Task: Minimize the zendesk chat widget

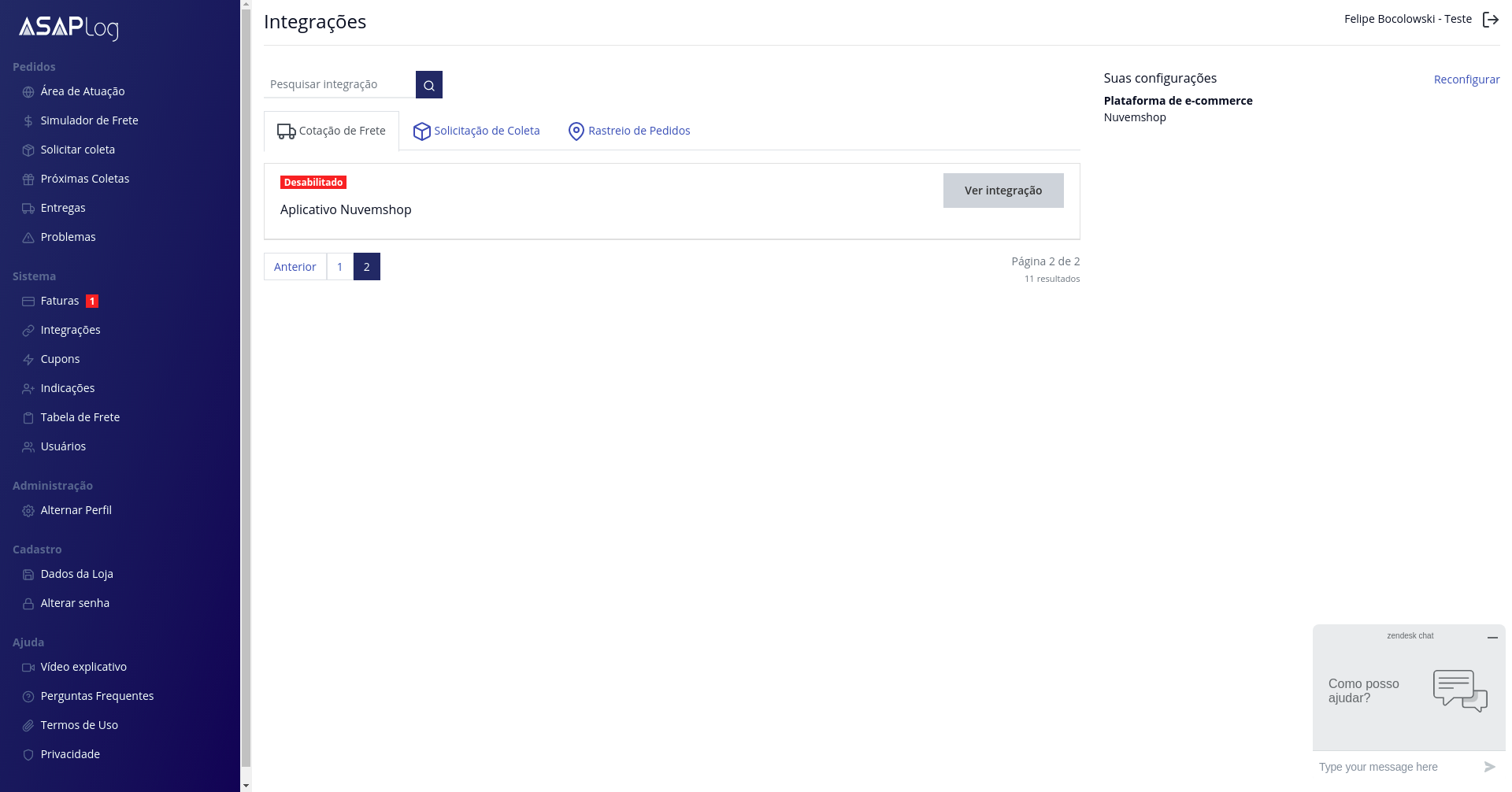Action: 1492,638
